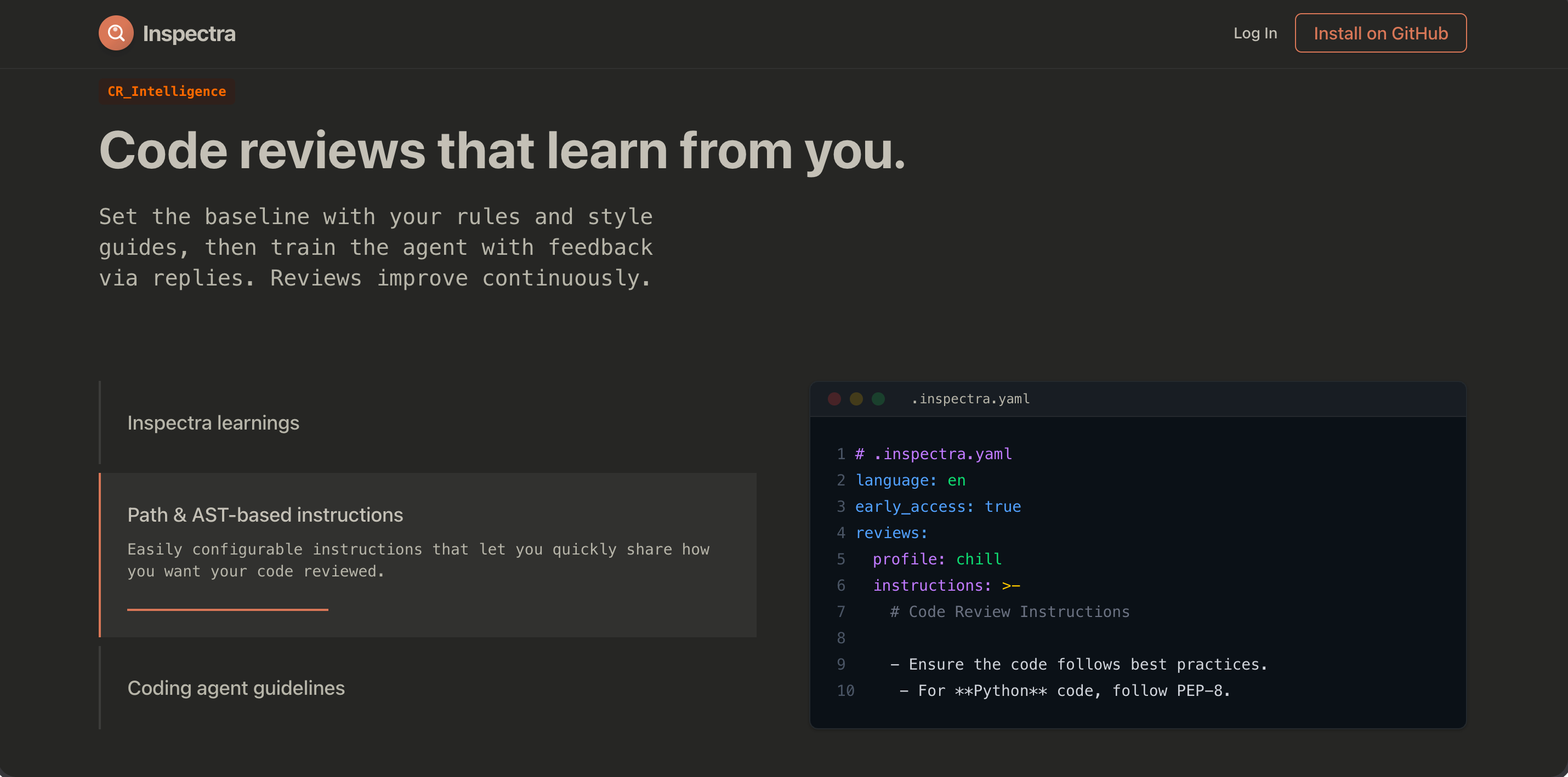Image resolution: width=1568 pixels, height=777 pixels.
Task: Click the red dot in code window
Action: [834, 398]
